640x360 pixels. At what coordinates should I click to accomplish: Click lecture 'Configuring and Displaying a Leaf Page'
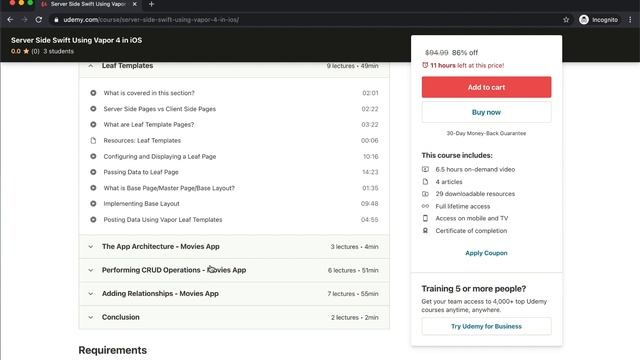click(x=160, y=156)
